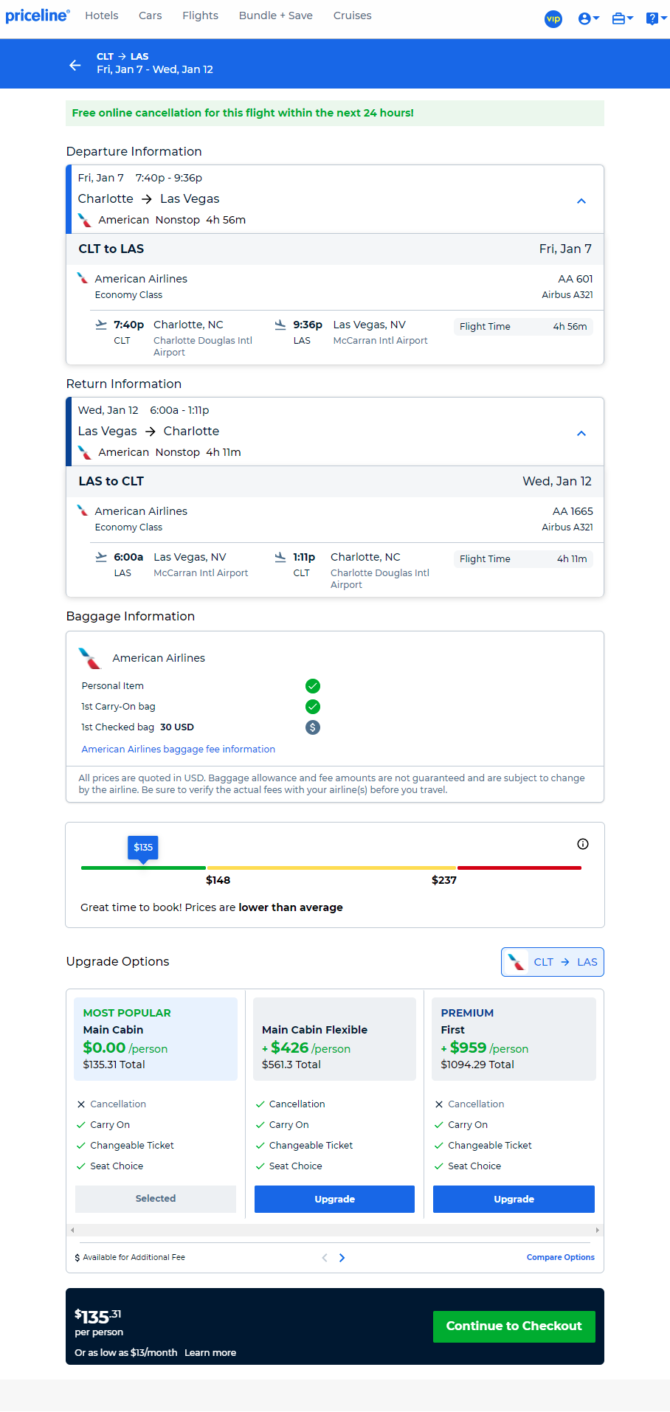
Task: Open the Flights tab
Action: coord(200,16)
